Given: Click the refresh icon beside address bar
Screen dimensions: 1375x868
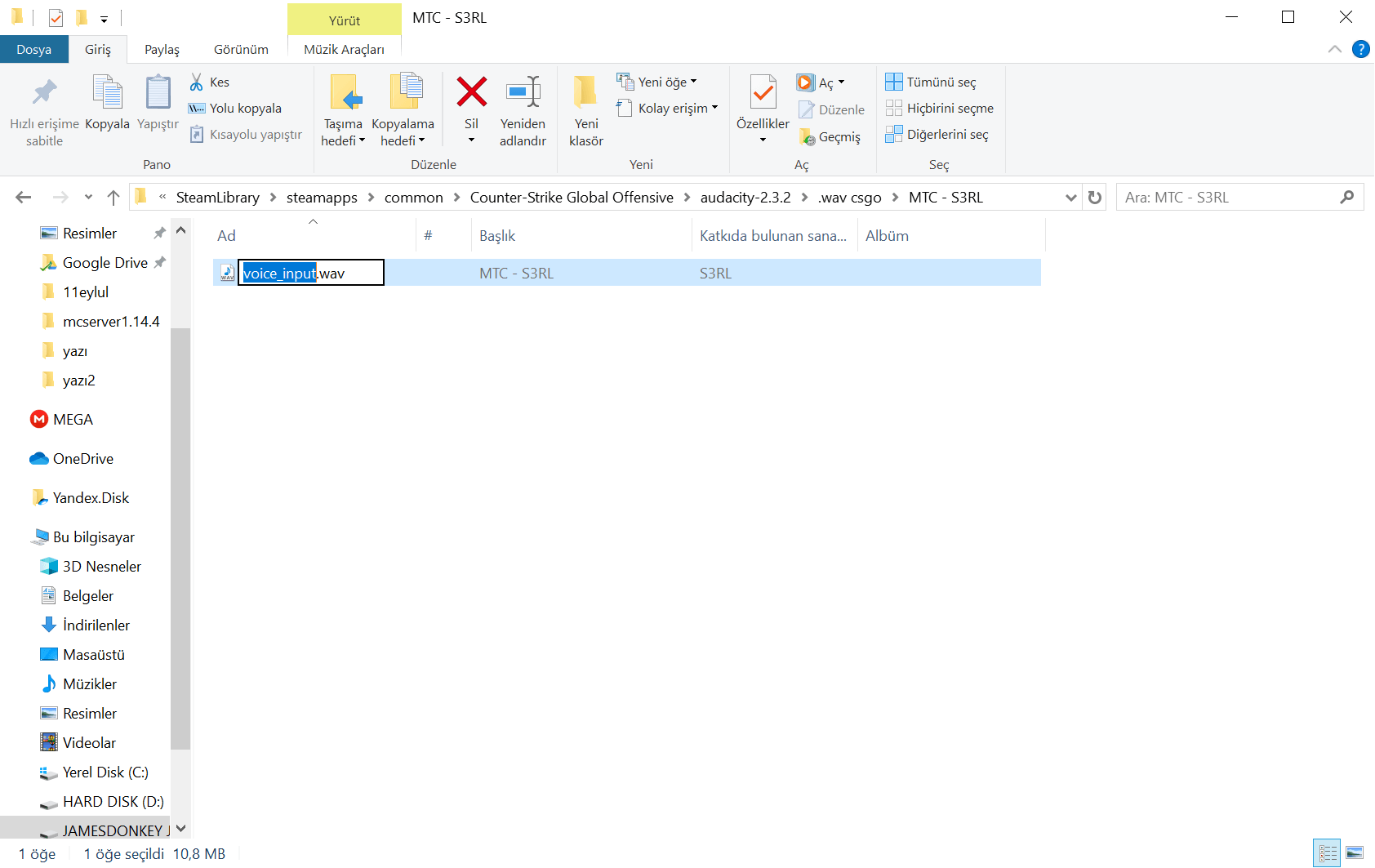Looking at the screenshot, I should (x=1095, y=198).
